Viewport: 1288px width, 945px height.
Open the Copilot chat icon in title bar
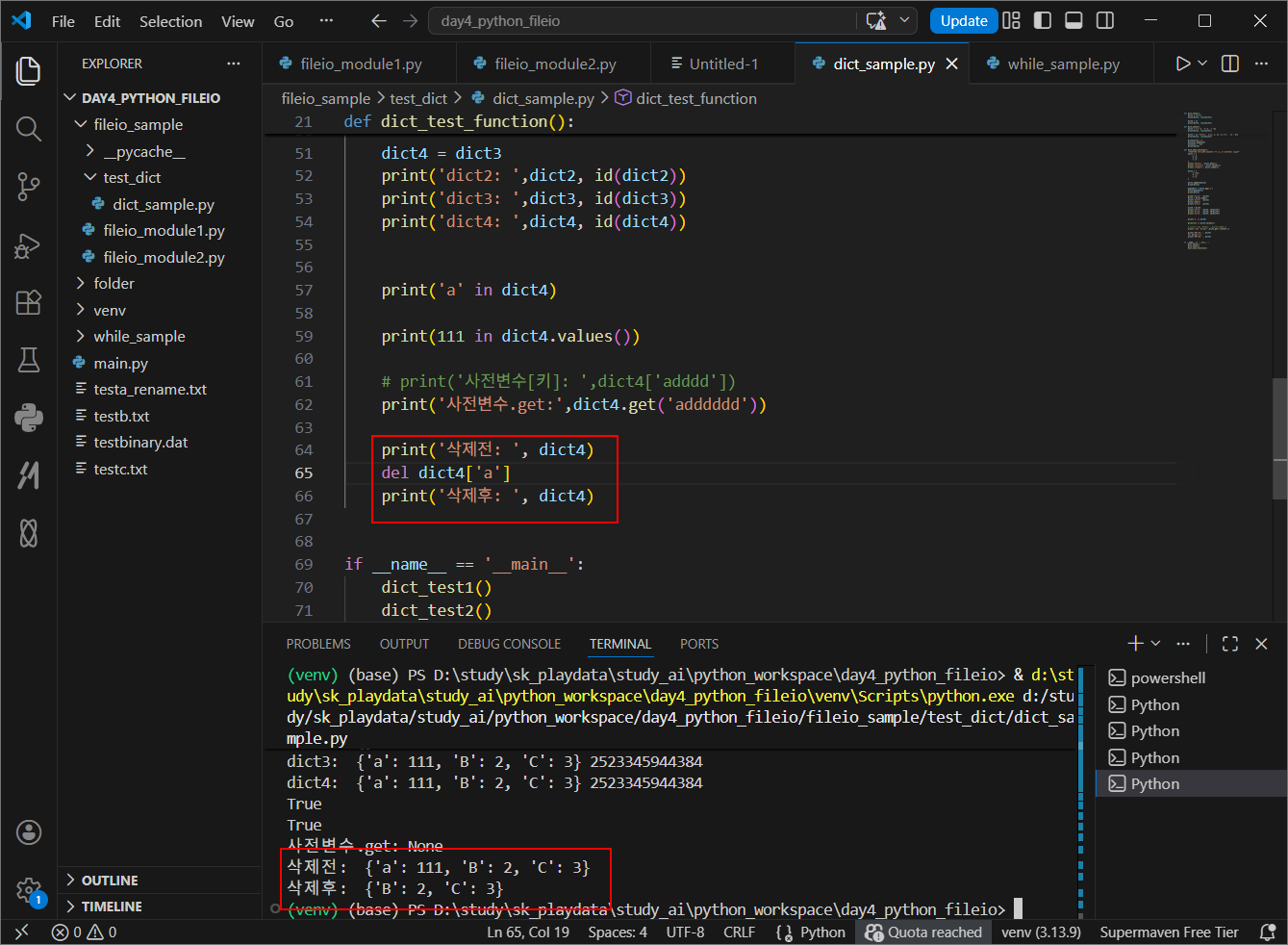pyautogui.click(x=875, y=20)
